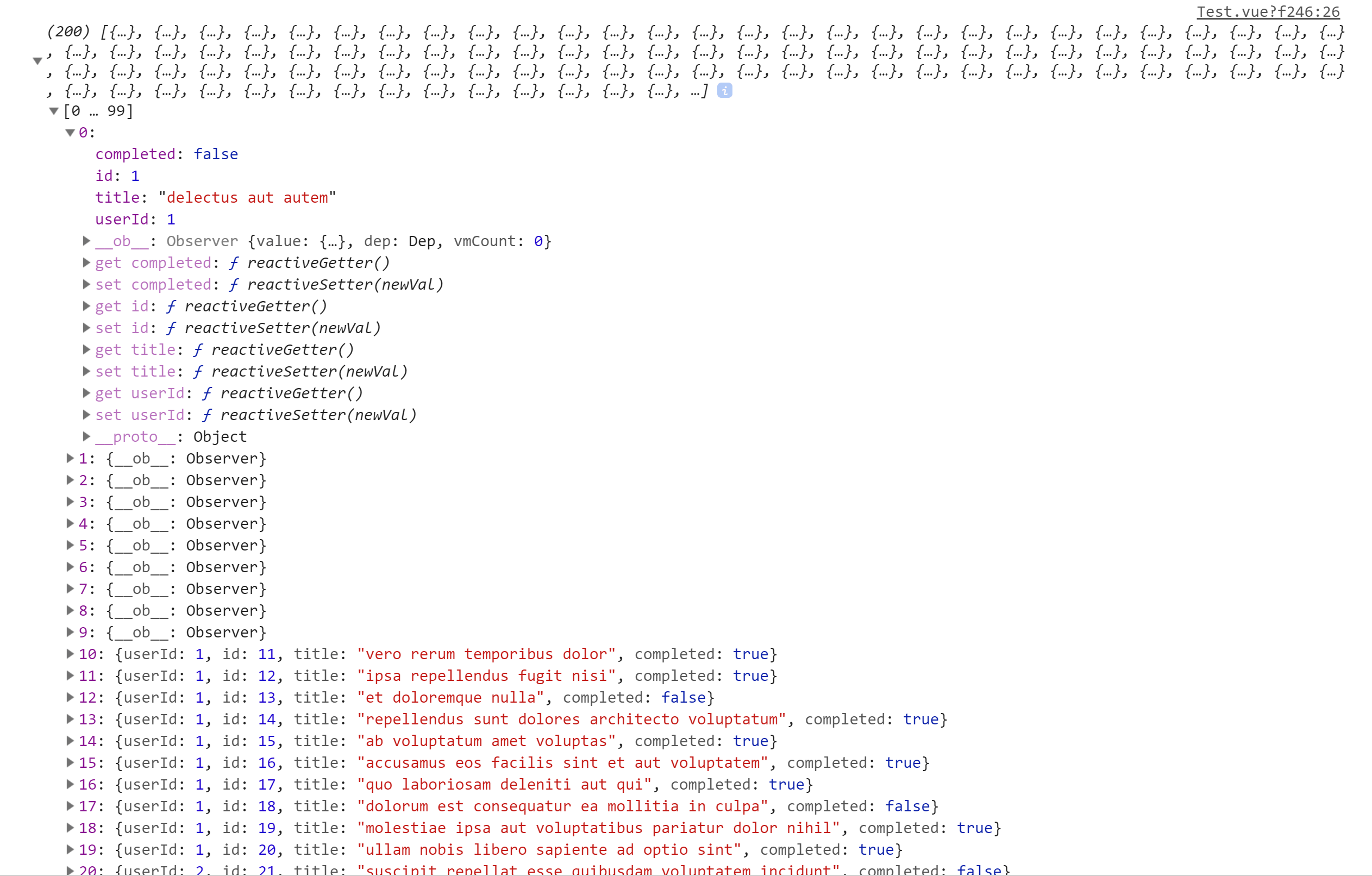Screen dimensions: 1372x876
Task: Click 'completed: false' in item 17 row
Action: 859,806
